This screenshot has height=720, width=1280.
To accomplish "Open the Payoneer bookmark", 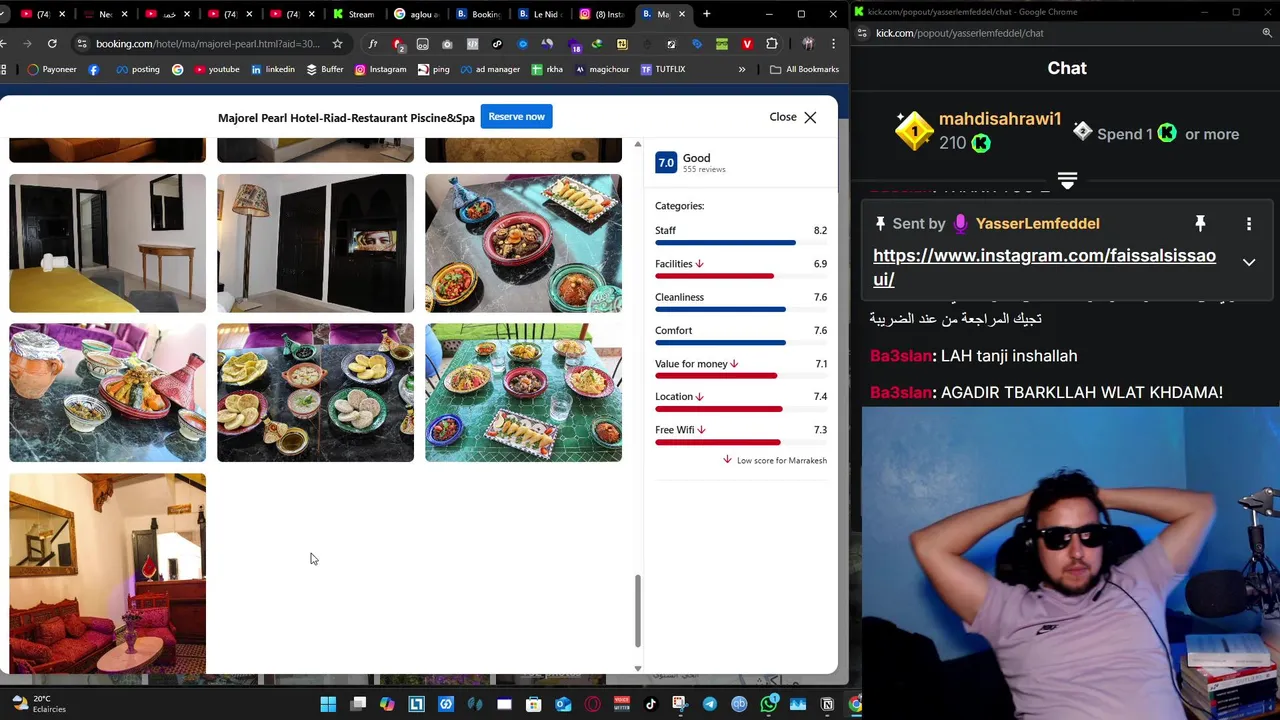I will (x=52, y=69).
